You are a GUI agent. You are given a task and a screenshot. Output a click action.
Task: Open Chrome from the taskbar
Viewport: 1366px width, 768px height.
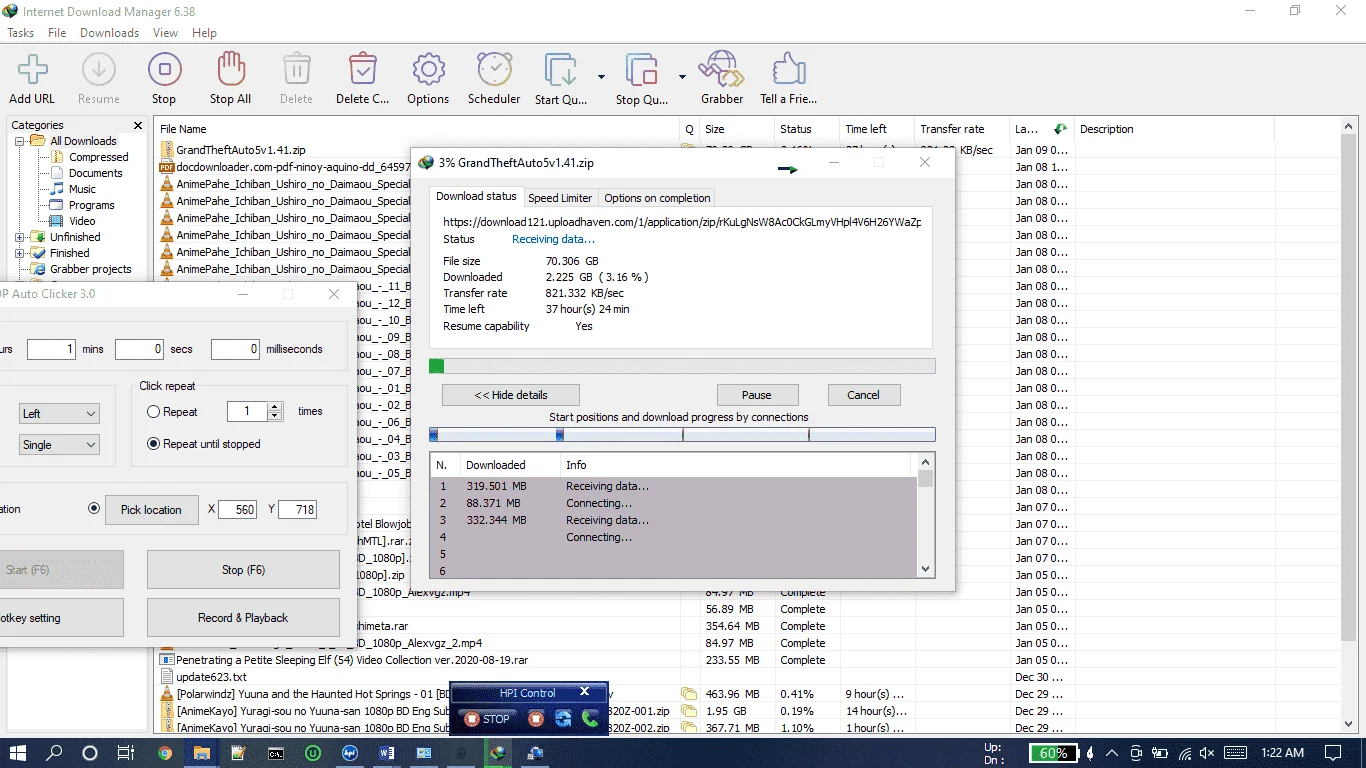pos(164,753)
